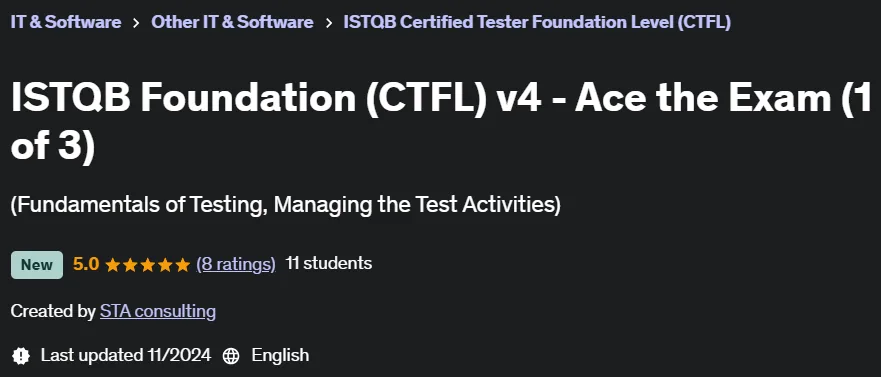
Task: Go to Other IT & Software category
Action: (232, 22)
